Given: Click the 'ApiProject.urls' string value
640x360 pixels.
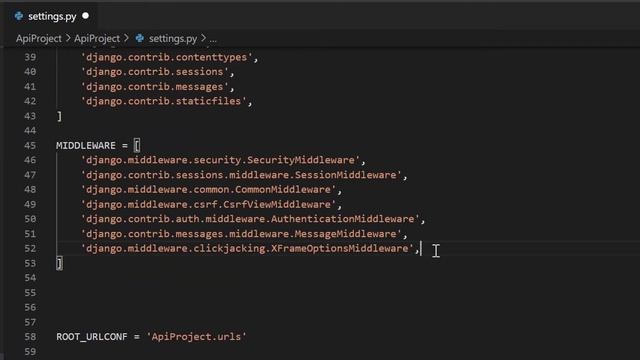Looking at the screenshot, I should click(196, 337).
